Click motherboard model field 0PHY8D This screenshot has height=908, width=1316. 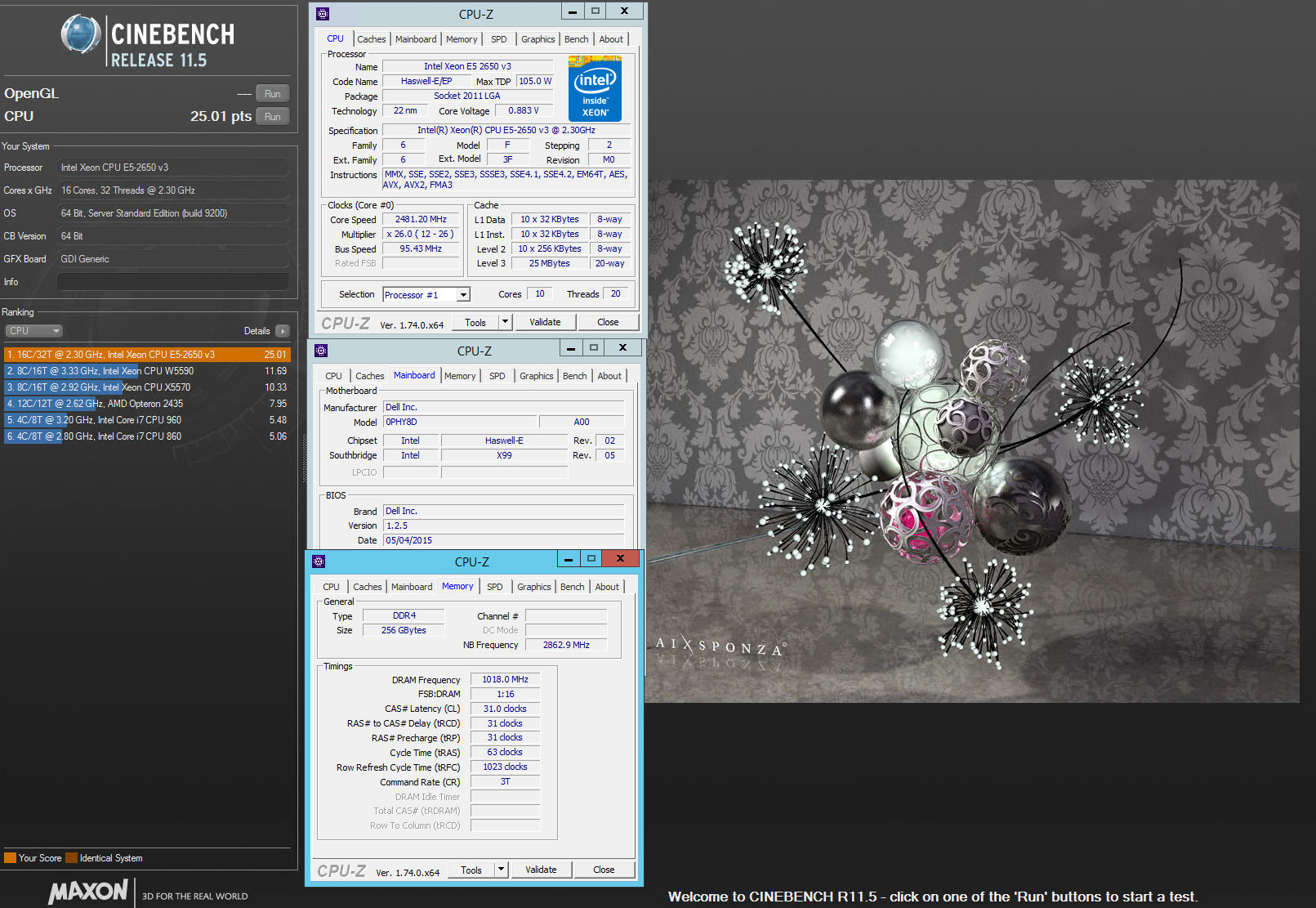pos(461,422)
